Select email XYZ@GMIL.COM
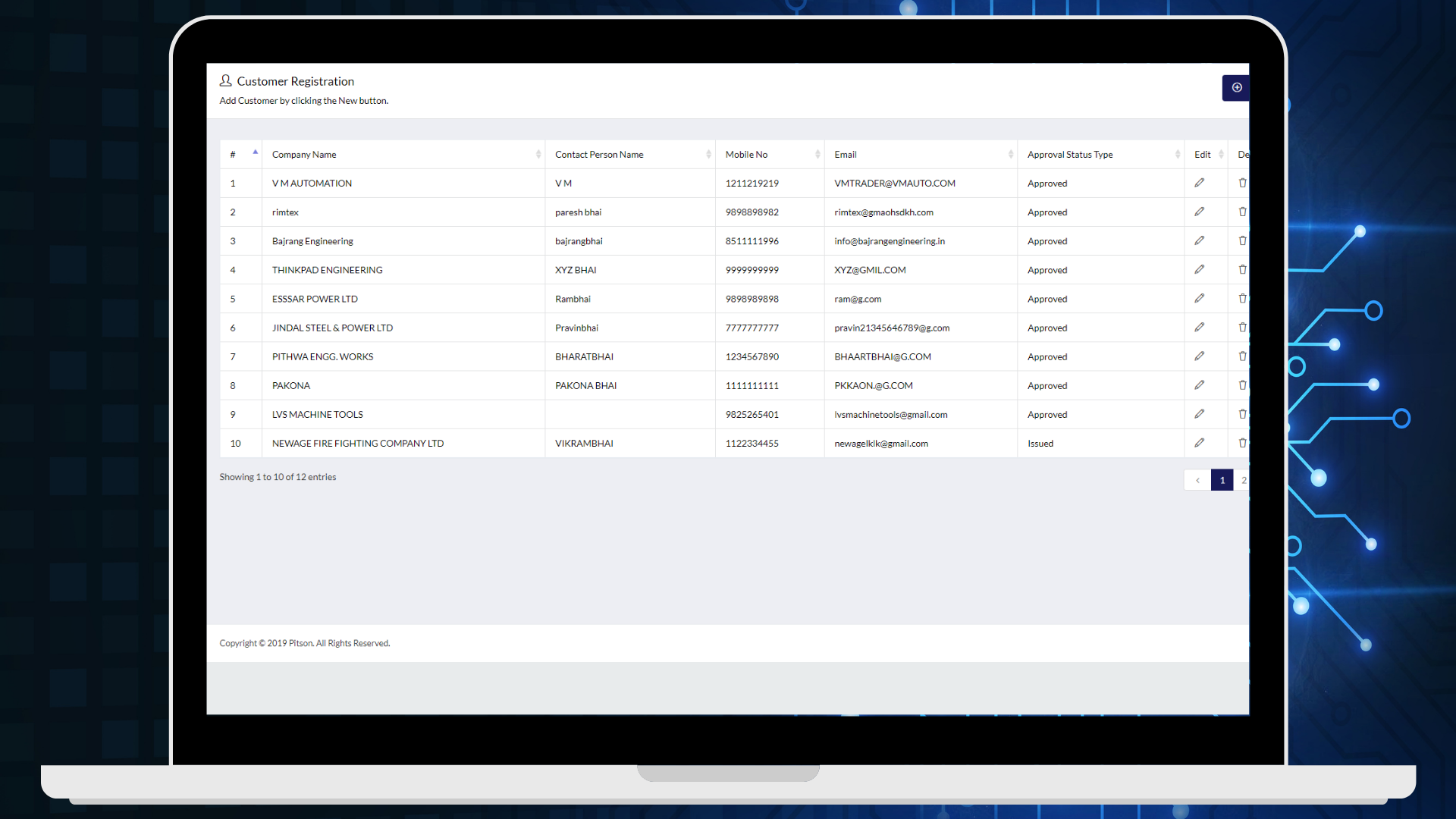 pyautogui.click(x=870, y=270)
